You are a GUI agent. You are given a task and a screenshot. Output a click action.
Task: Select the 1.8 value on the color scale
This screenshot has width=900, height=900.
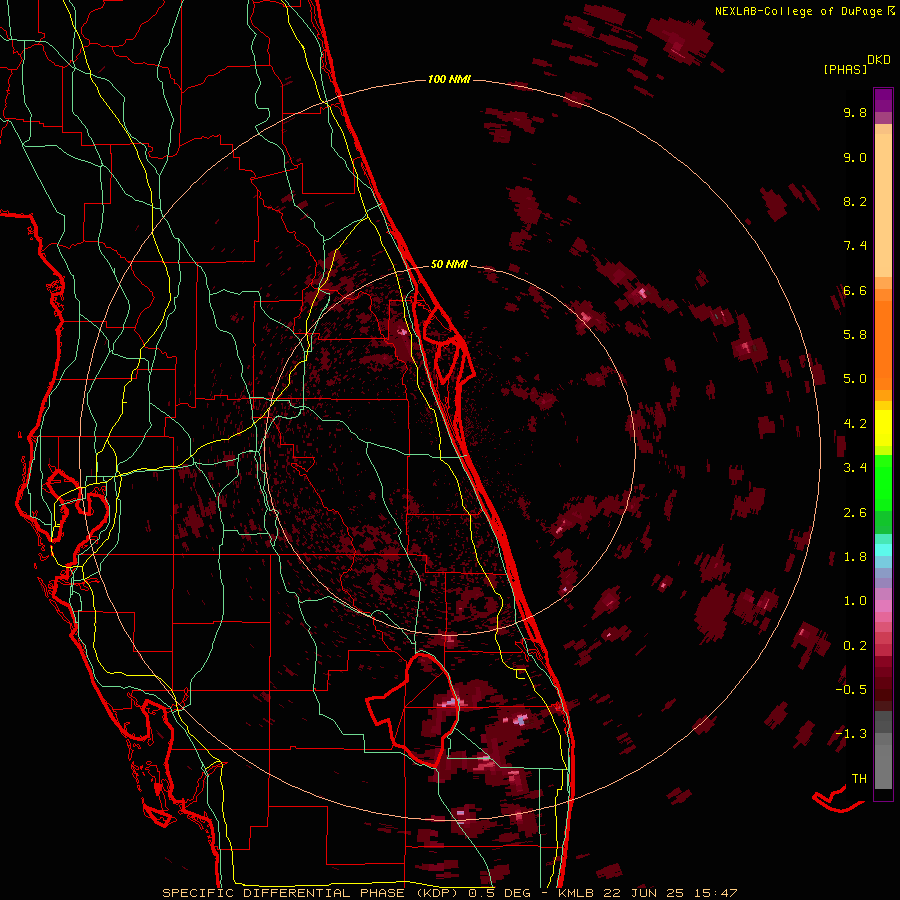click(855, 557)
